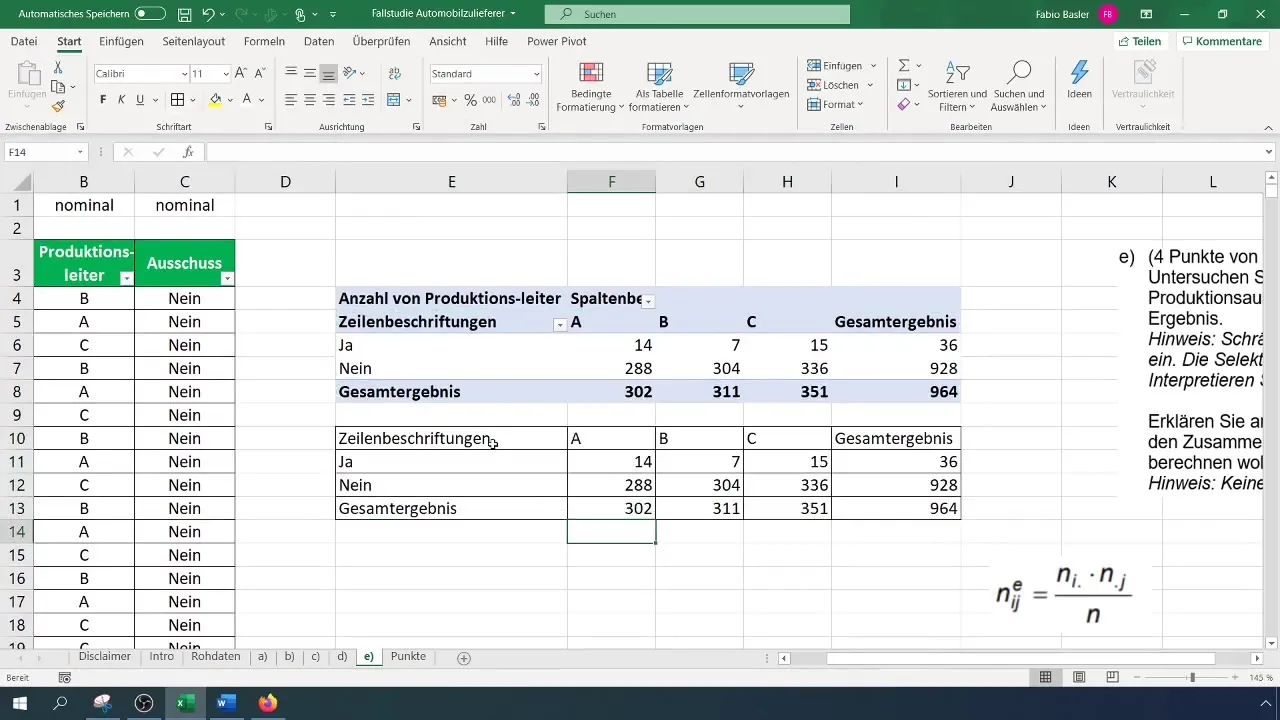This screenshot has width=1280, height=720.
Task: Align text left in cell
Action: (x=291, y=100)
